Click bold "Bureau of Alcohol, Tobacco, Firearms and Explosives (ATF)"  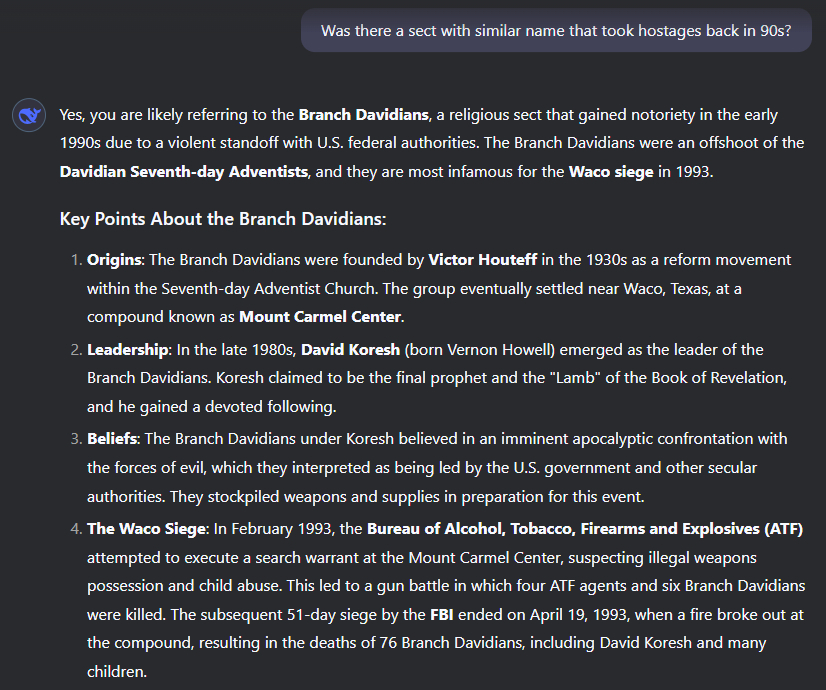(x=585, y=529)
